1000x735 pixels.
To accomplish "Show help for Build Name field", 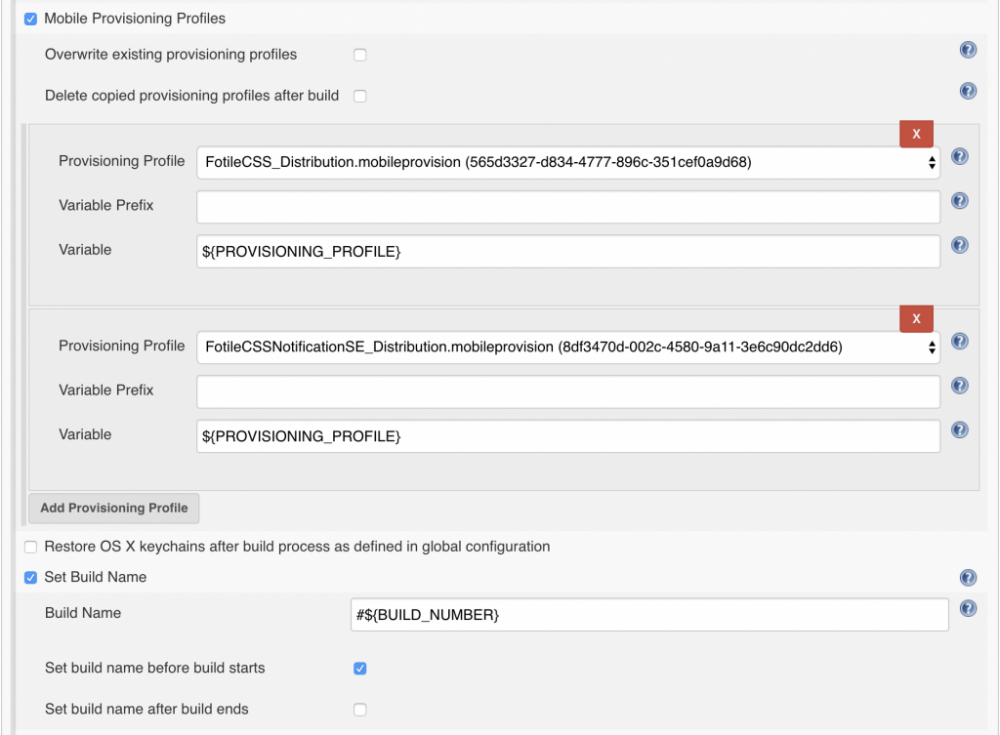I will 968,608.
